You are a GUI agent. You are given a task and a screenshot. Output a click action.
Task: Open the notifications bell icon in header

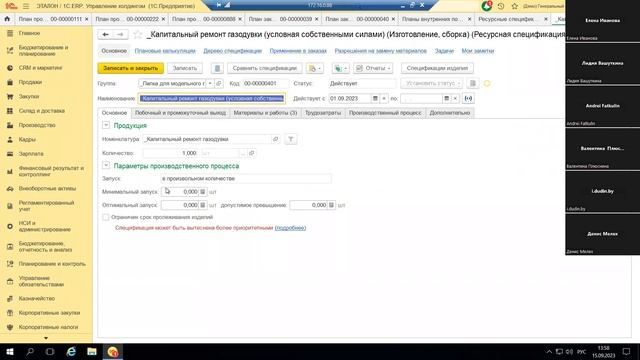pos(487,6)
